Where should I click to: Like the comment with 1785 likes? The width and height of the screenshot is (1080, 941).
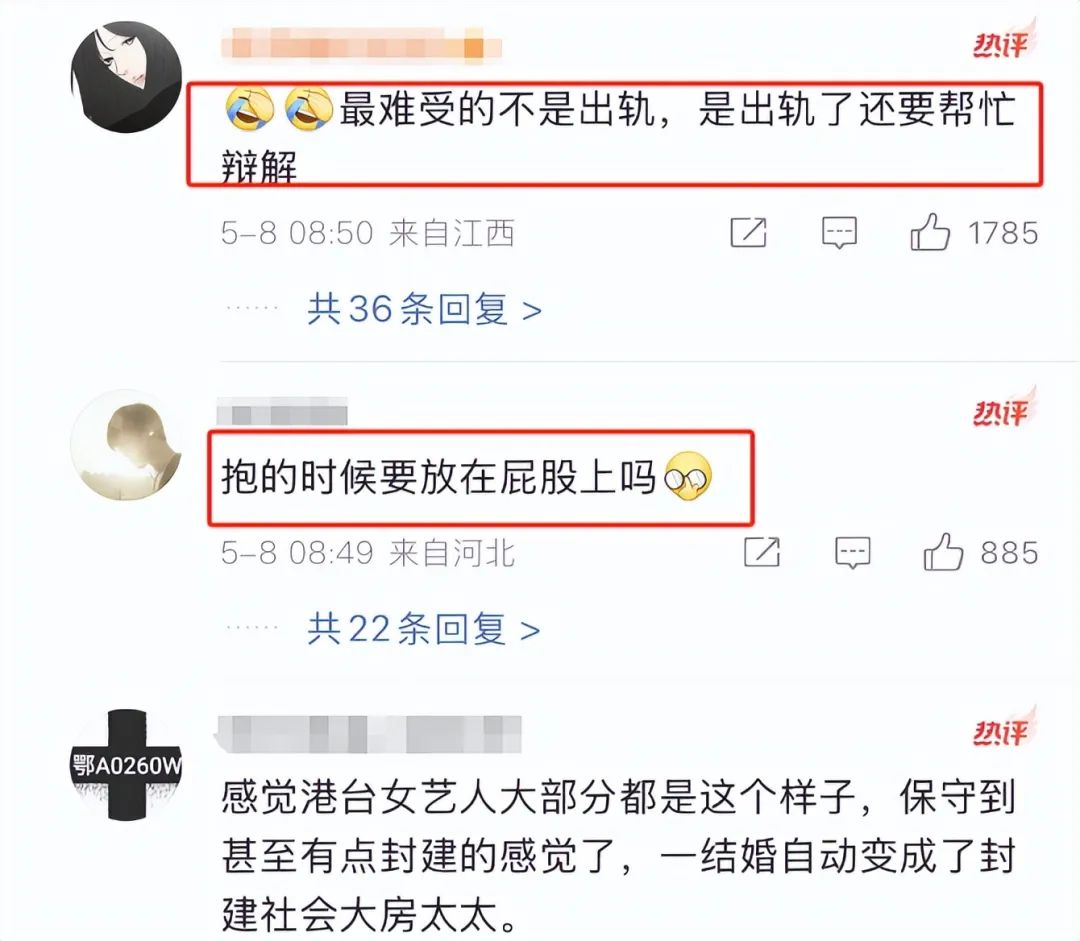[930, 232]
